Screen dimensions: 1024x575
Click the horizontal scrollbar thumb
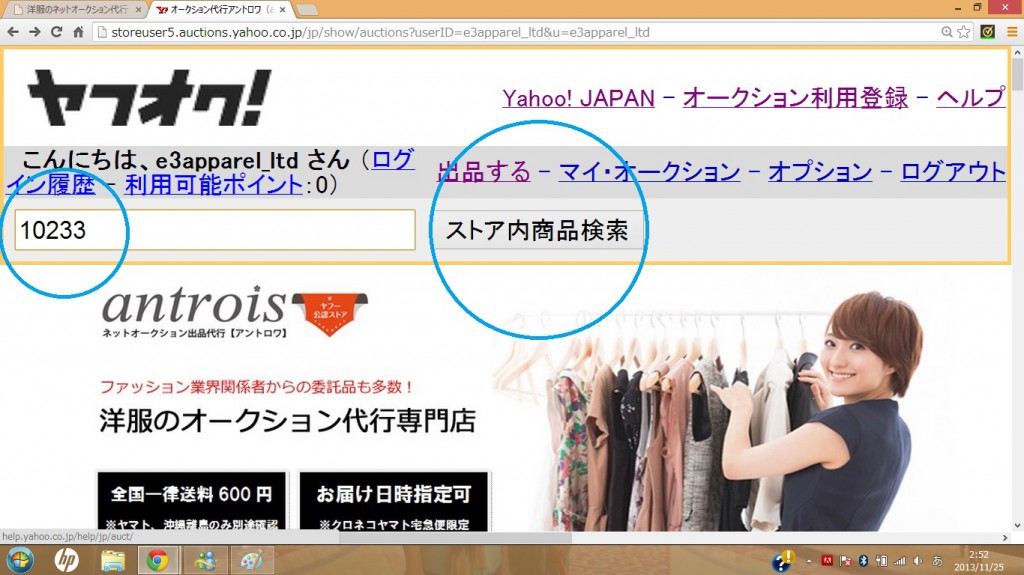point(455,538)
